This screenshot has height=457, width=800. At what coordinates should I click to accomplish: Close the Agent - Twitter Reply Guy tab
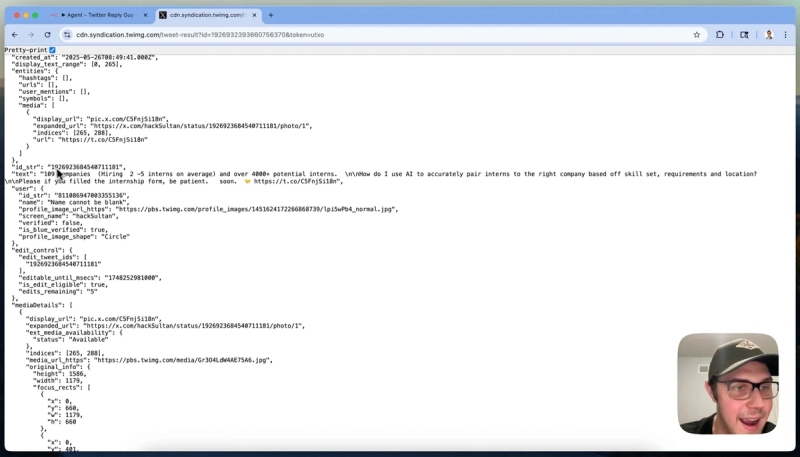pos(145,15)
